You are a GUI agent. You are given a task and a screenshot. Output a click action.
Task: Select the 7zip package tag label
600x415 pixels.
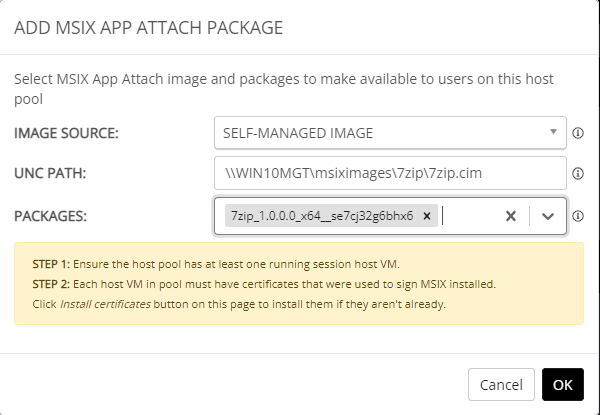tap(322, 215)
